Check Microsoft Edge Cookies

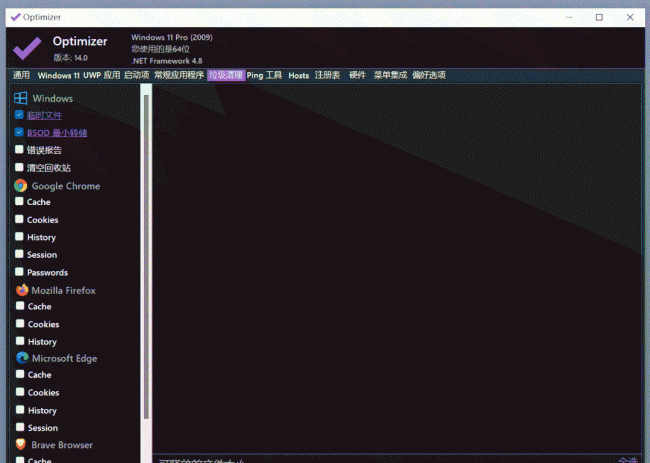(x=20, y=392)
